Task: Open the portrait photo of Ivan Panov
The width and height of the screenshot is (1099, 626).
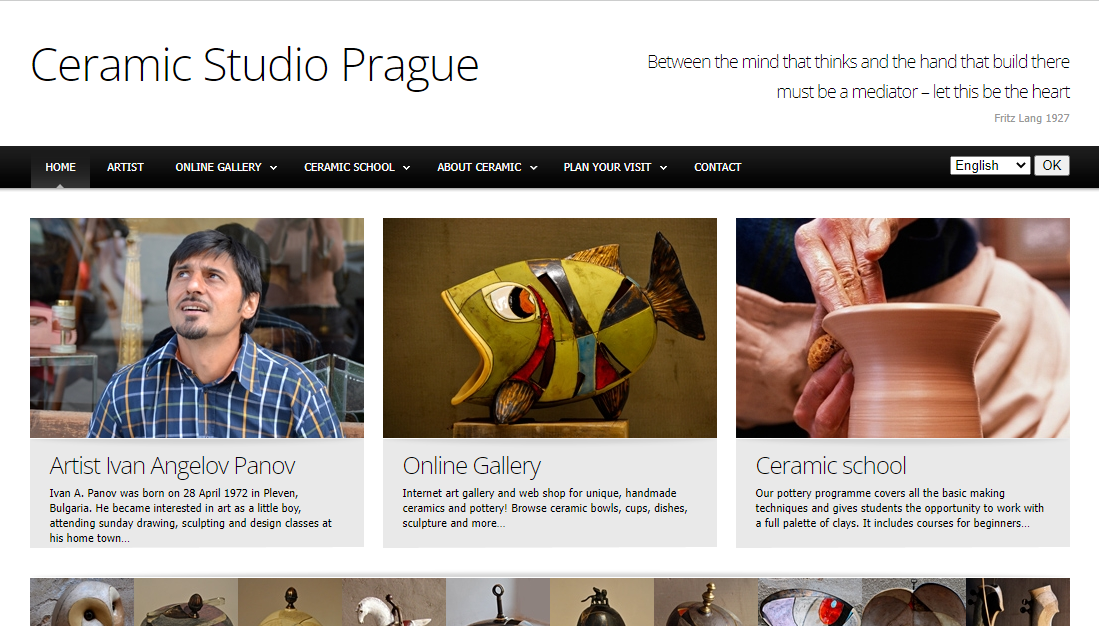Action: (197, 328)
